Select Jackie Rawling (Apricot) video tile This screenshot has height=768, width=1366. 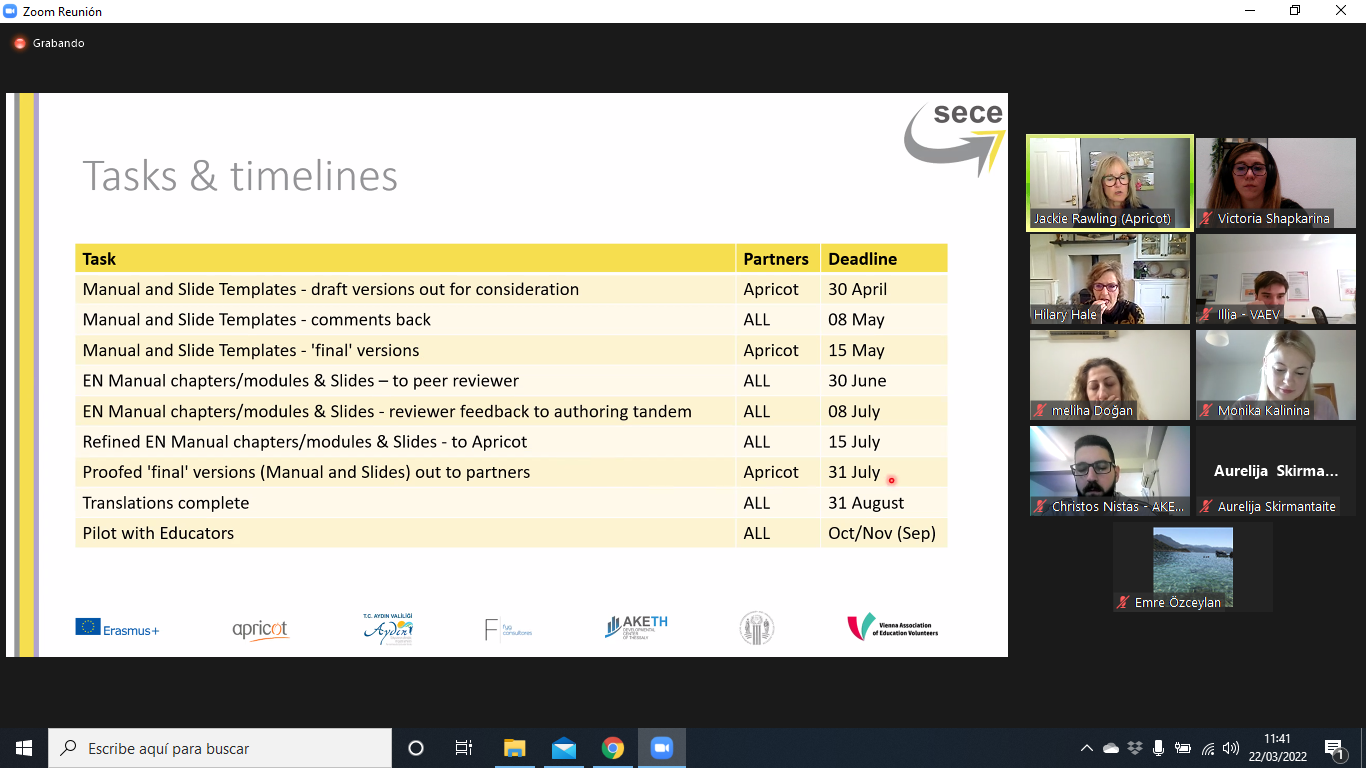click(x=1110, y=184)
